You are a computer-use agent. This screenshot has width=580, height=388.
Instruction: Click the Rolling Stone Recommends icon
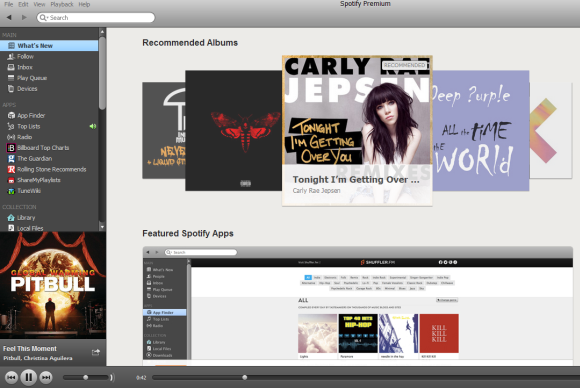pyautogui.click(x=11, y=169)
